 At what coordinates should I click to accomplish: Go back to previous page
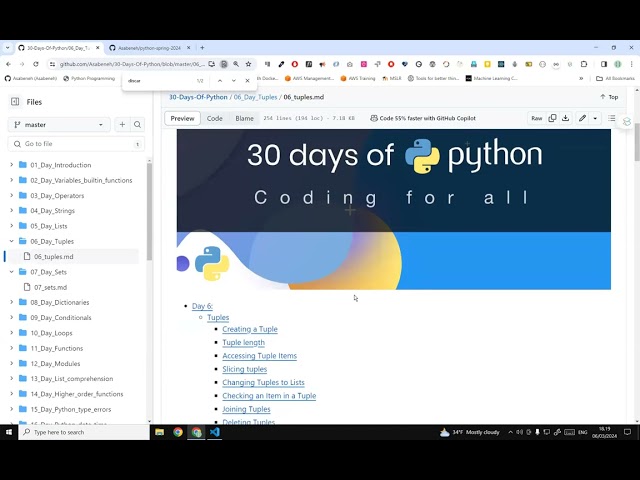tap(8, 64)
